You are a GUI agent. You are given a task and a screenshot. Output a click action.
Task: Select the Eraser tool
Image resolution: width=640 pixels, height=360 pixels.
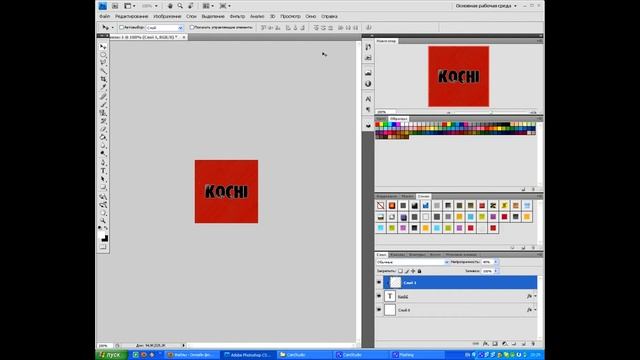click(x=103, y=129)
